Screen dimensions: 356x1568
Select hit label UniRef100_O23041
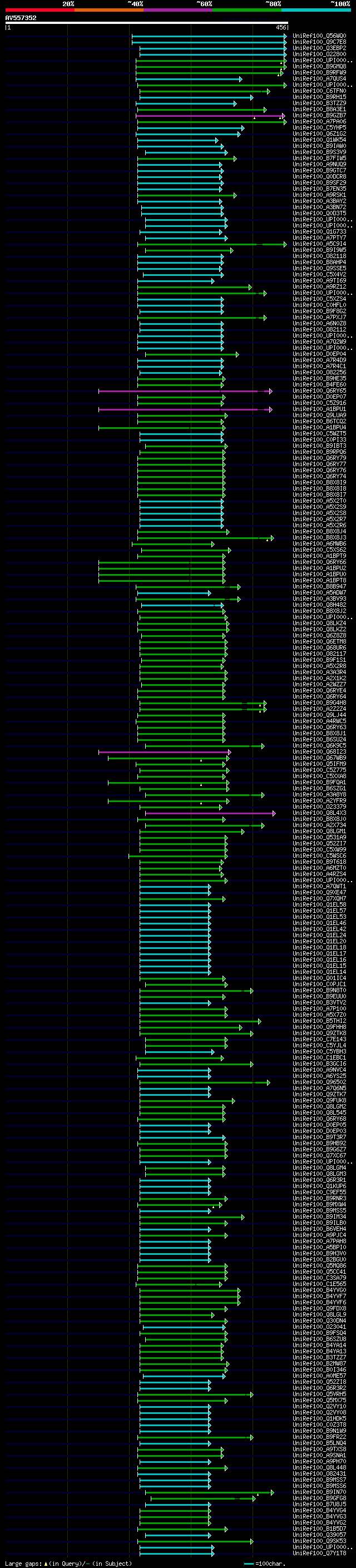[x=319, y=1328]
